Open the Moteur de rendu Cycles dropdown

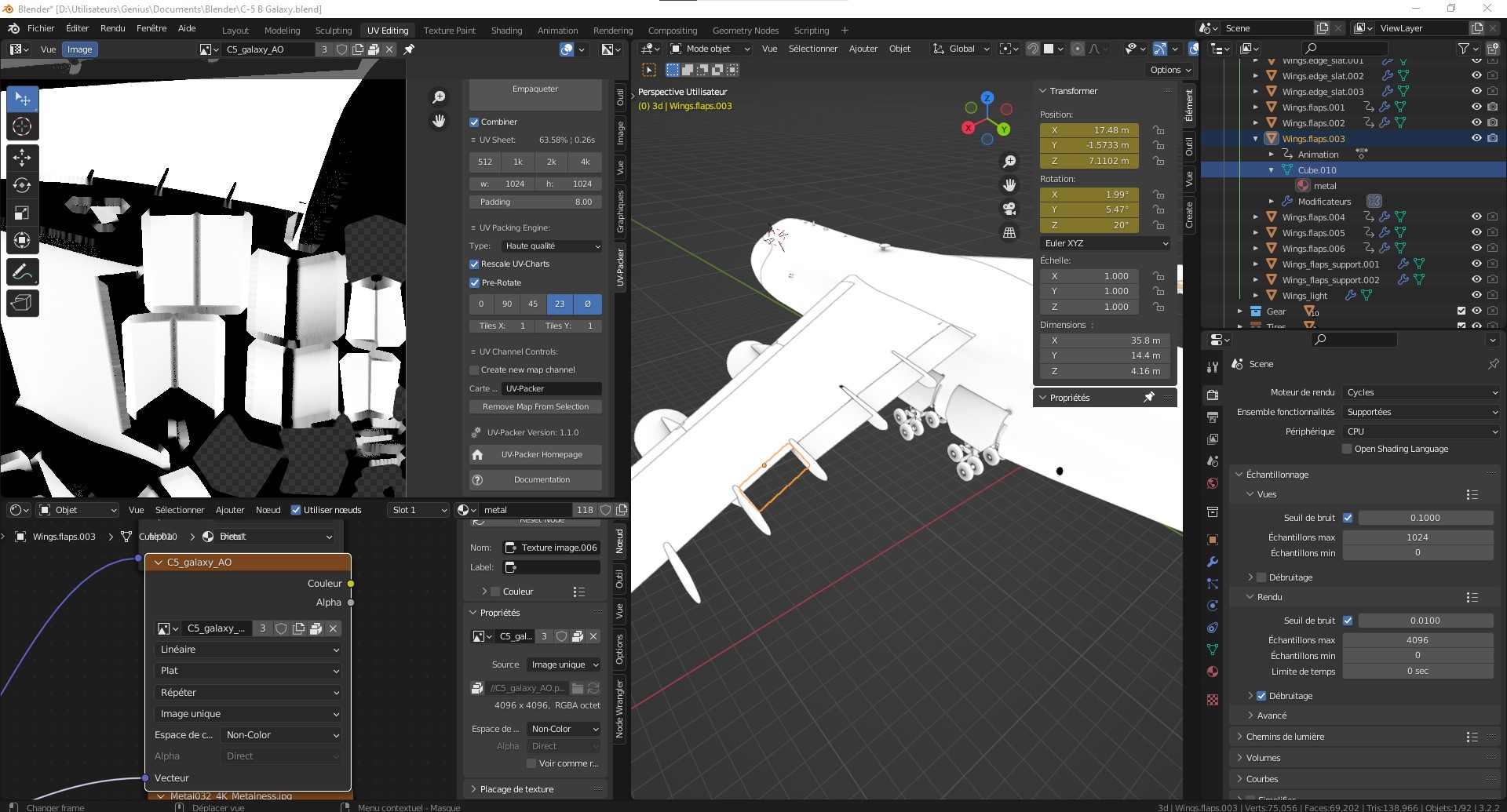tap(1421, 392)
